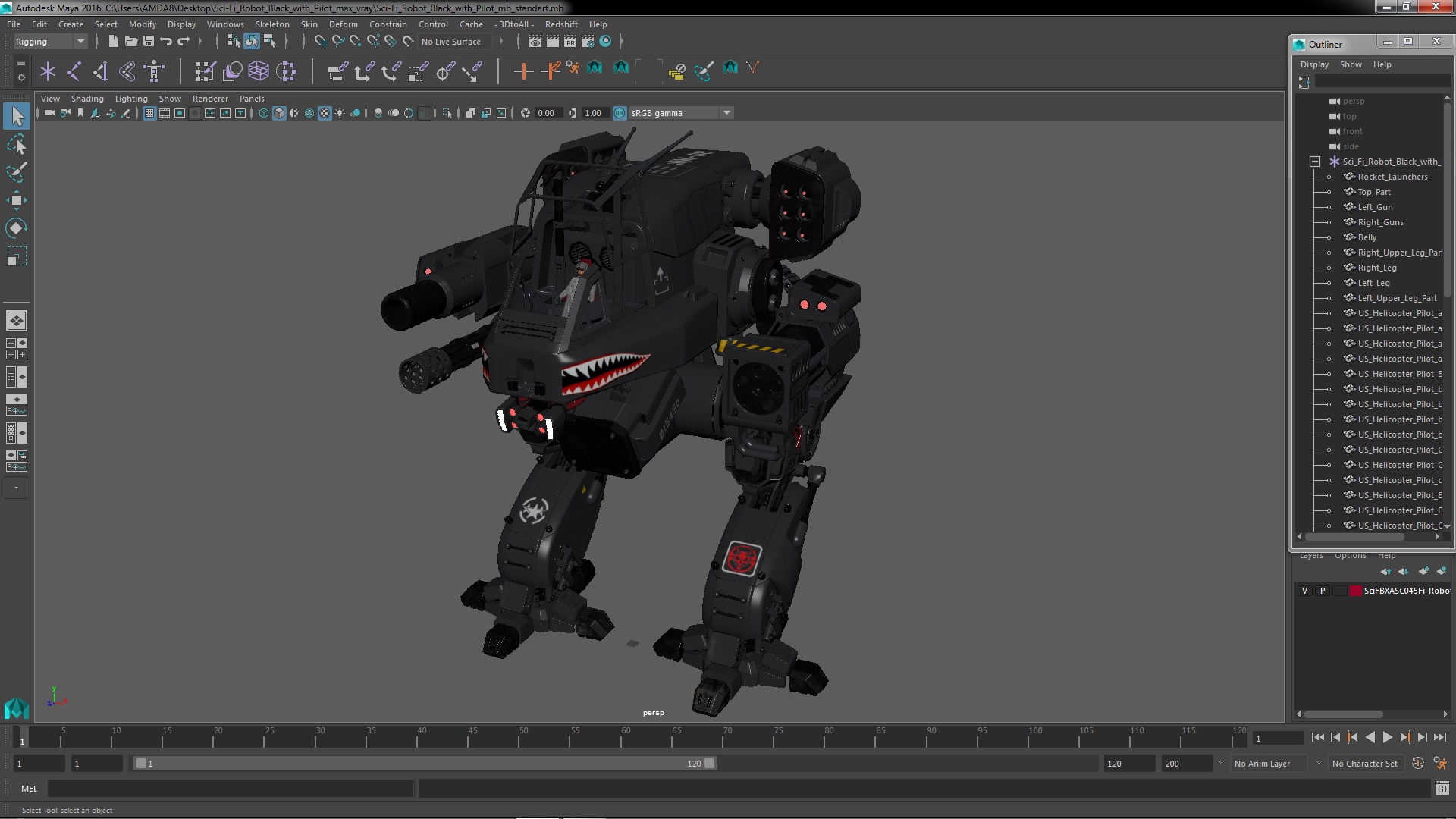
Task: Click the Create IK Handle shelf icon
Action: (100, 71)
